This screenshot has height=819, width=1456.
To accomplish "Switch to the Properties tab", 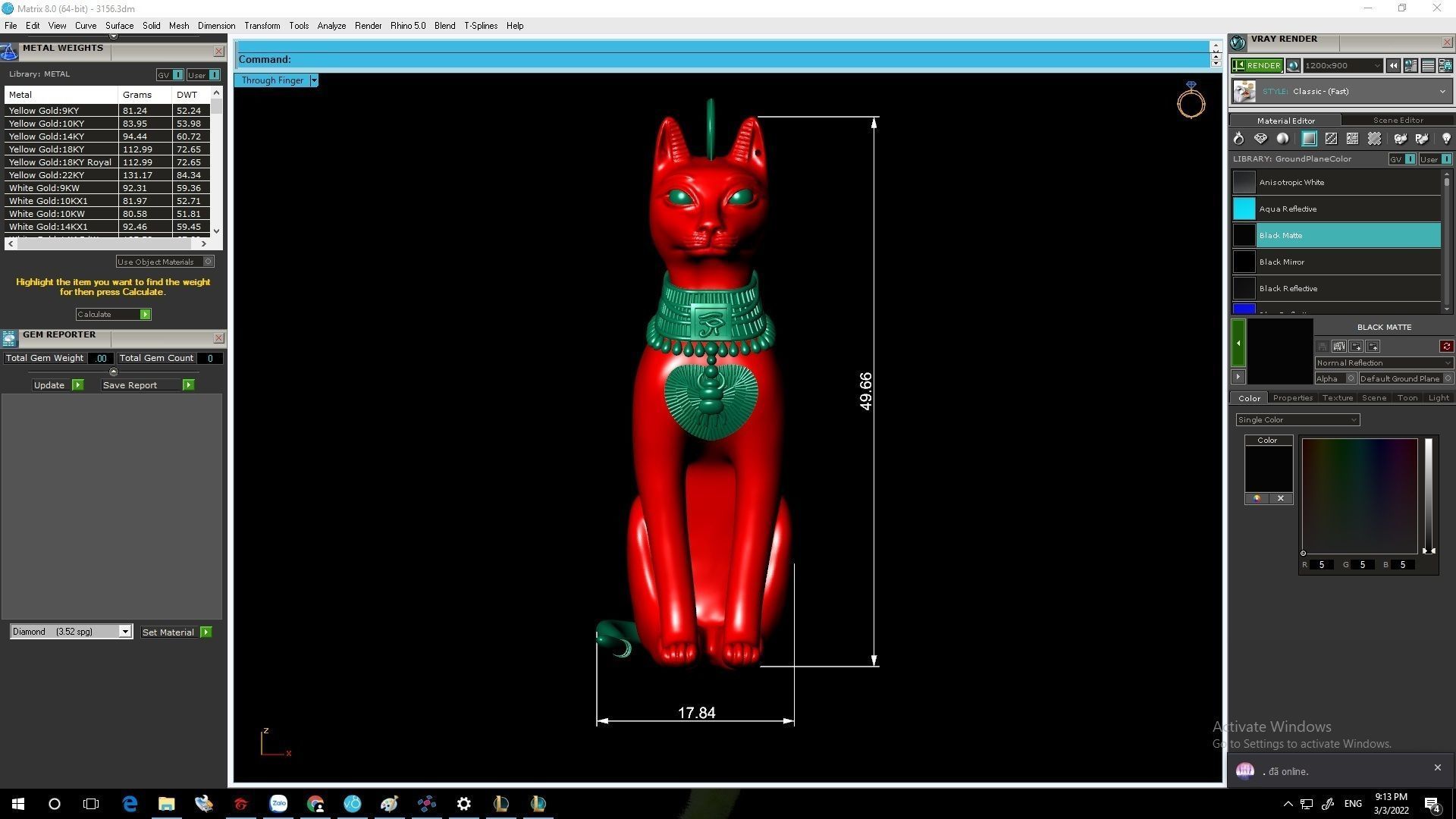I will (1292, 398).
